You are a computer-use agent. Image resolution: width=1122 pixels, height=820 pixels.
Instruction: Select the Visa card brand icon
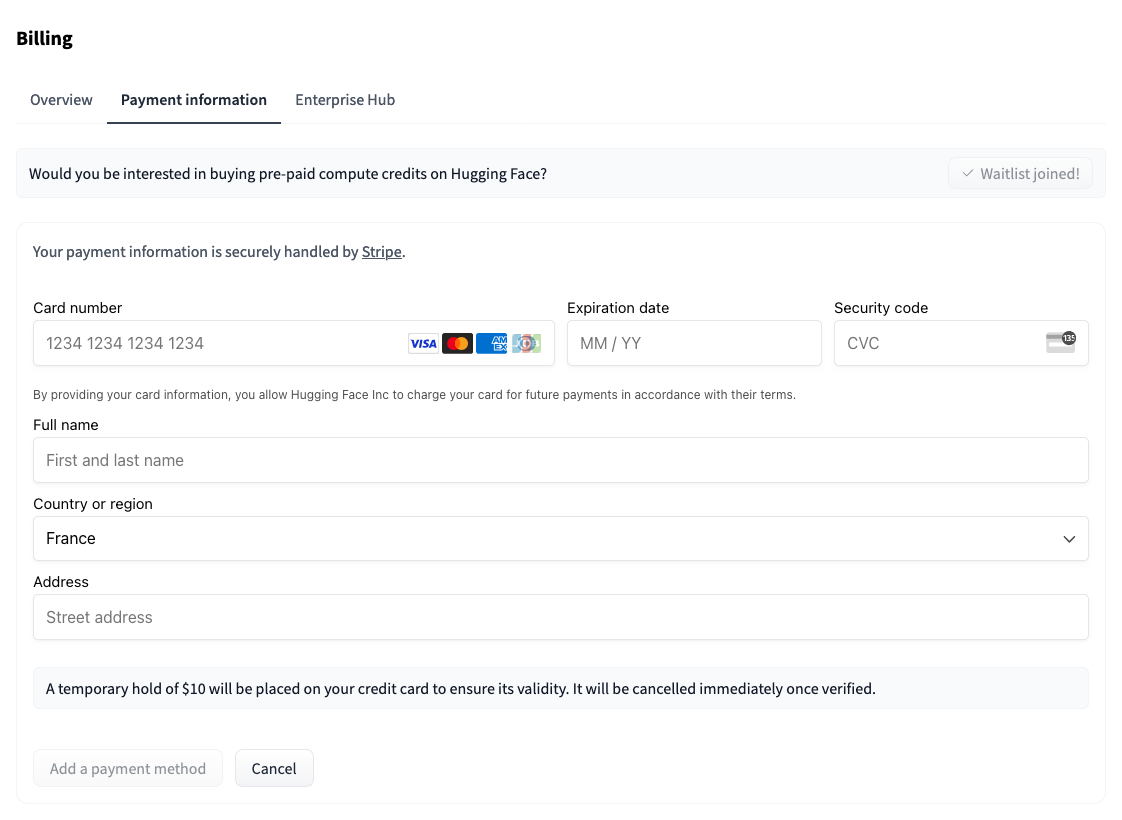(423, 343)
